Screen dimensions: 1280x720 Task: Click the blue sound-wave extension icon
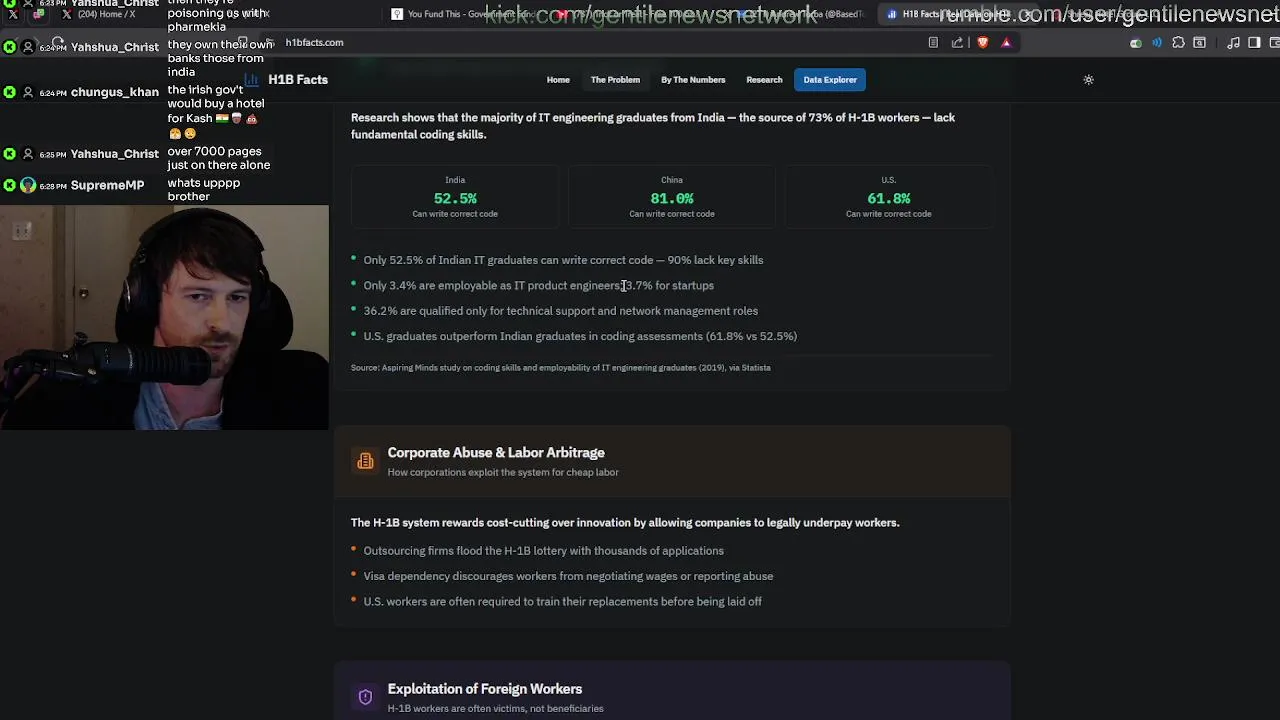(1157, 43)
